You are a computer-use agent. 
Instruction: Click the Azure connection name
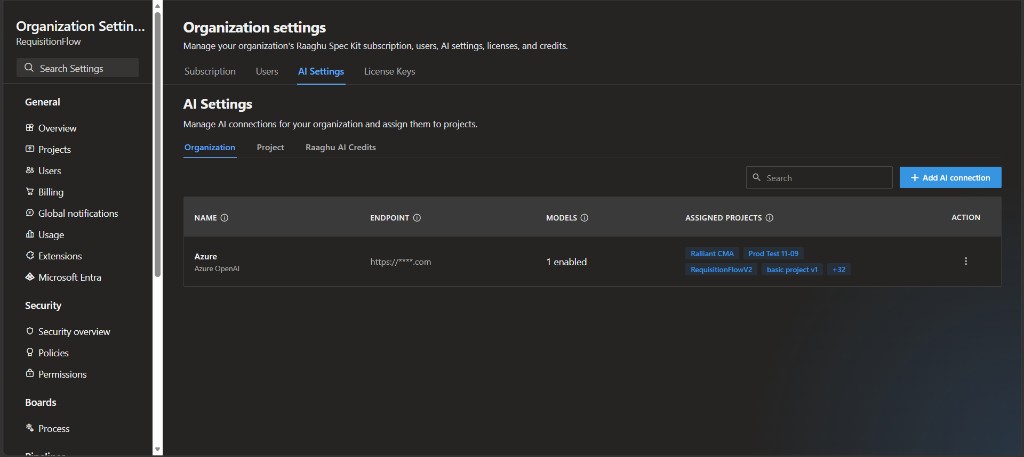(x=206, y=257)
